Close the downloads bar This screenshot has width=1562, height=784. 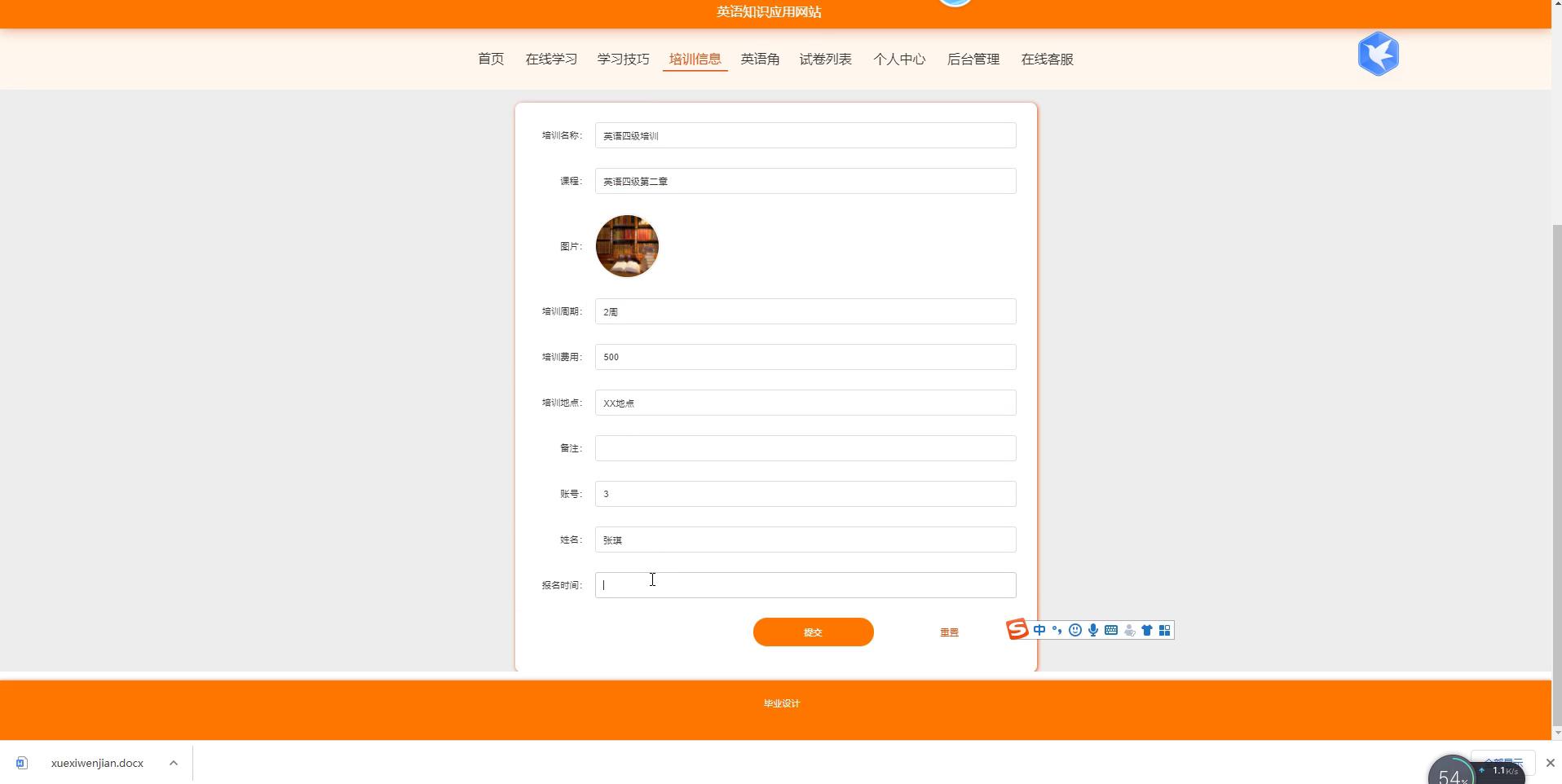click(x=1550, y=763)
